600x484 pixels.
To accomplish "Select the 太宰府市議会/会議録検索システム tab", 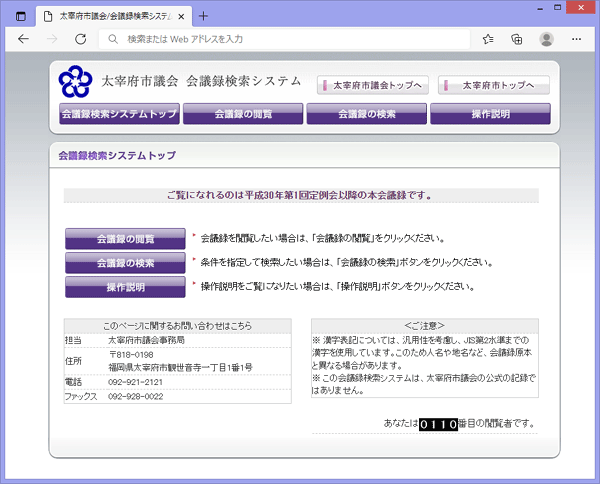I will pyautogui.click(x=114, y=16).
